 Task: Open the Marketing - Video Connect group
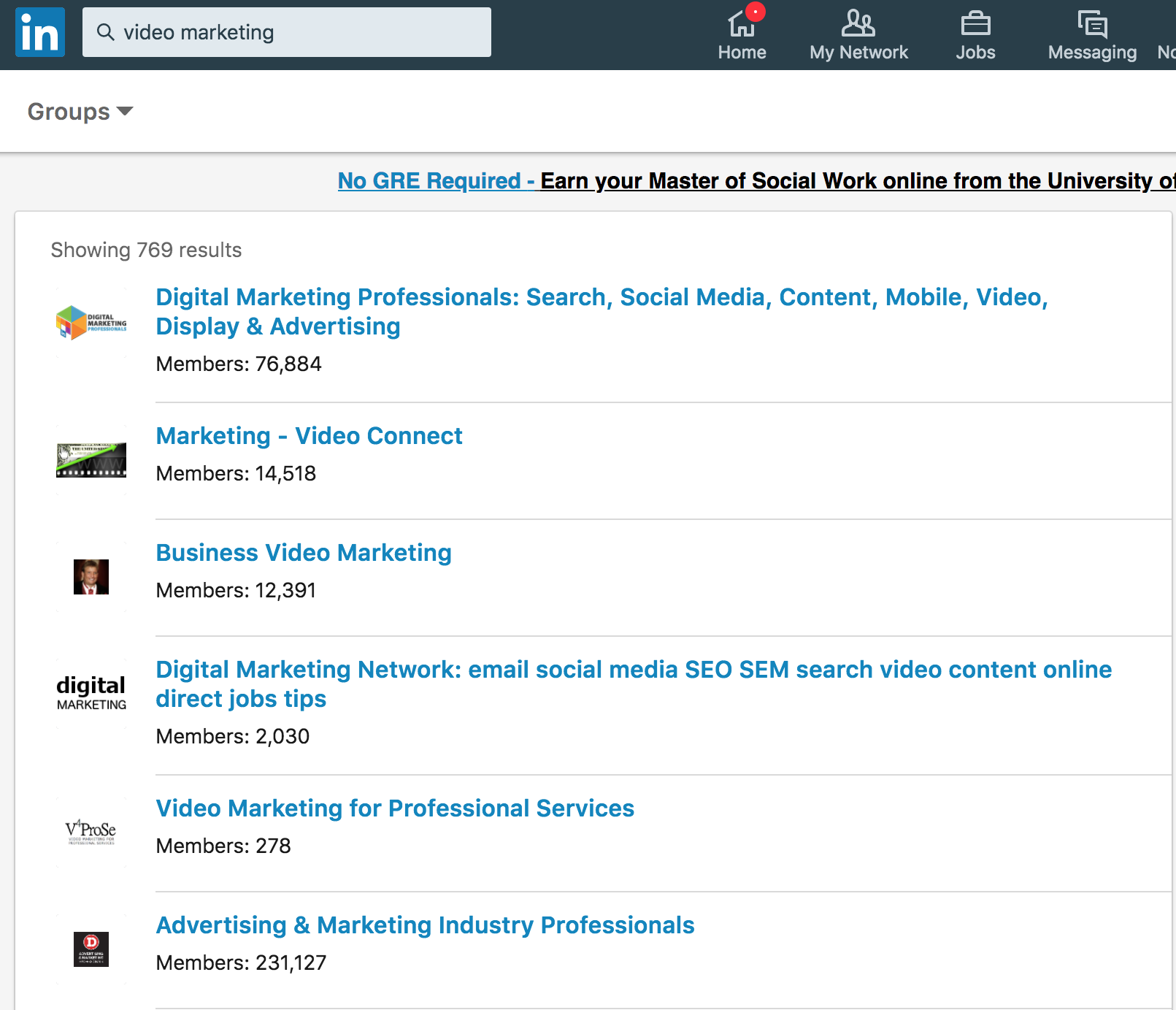(x=309, y=436)
